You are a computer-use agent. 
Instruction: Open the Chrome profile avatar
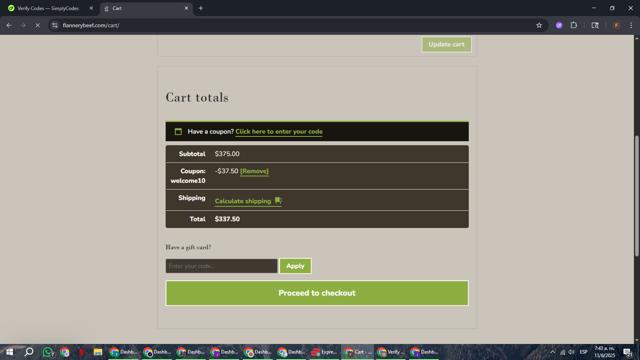616,25
